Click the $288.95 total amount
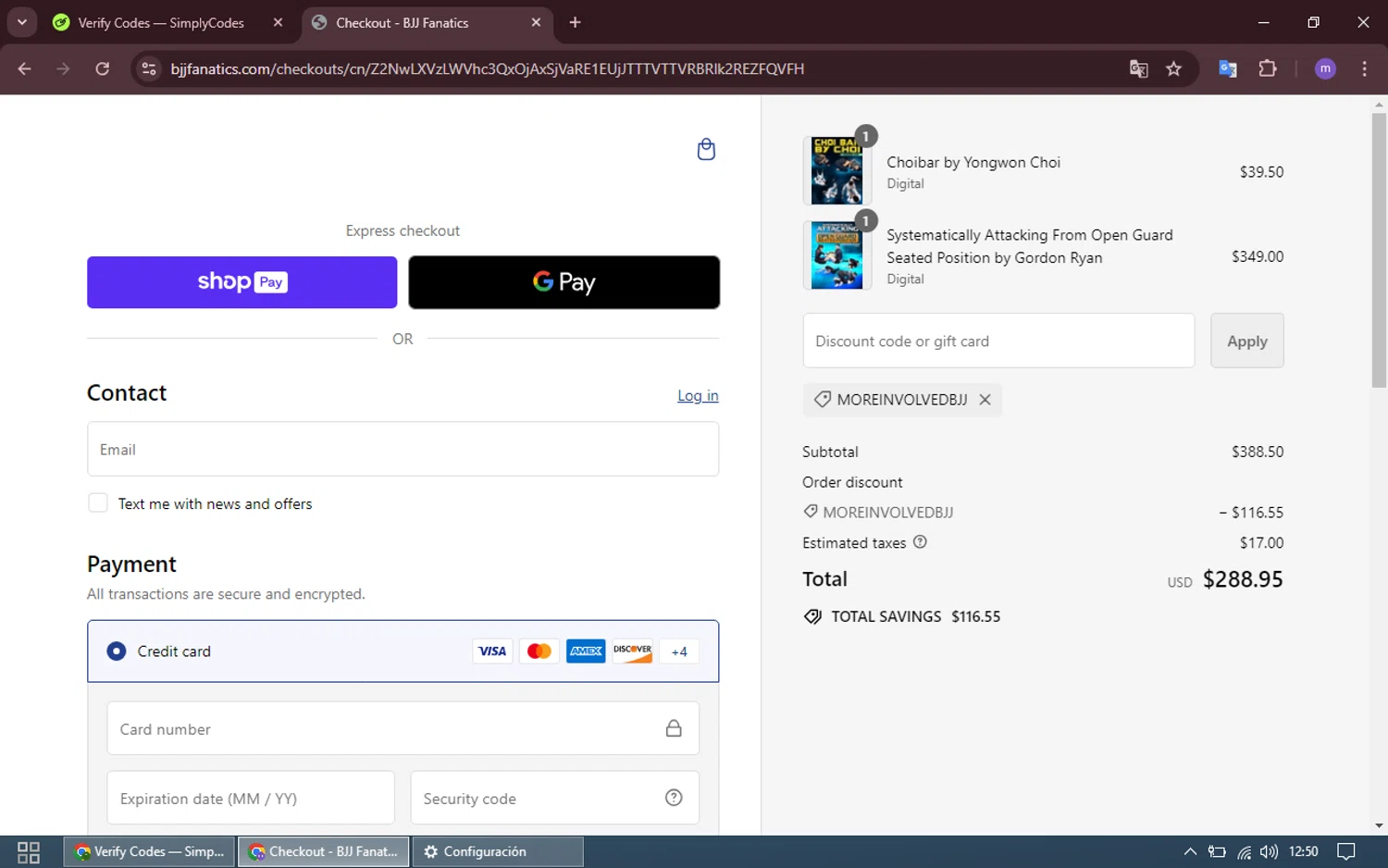The image size is (1388, 868). pyautogui.click(x=1243, y=579)
